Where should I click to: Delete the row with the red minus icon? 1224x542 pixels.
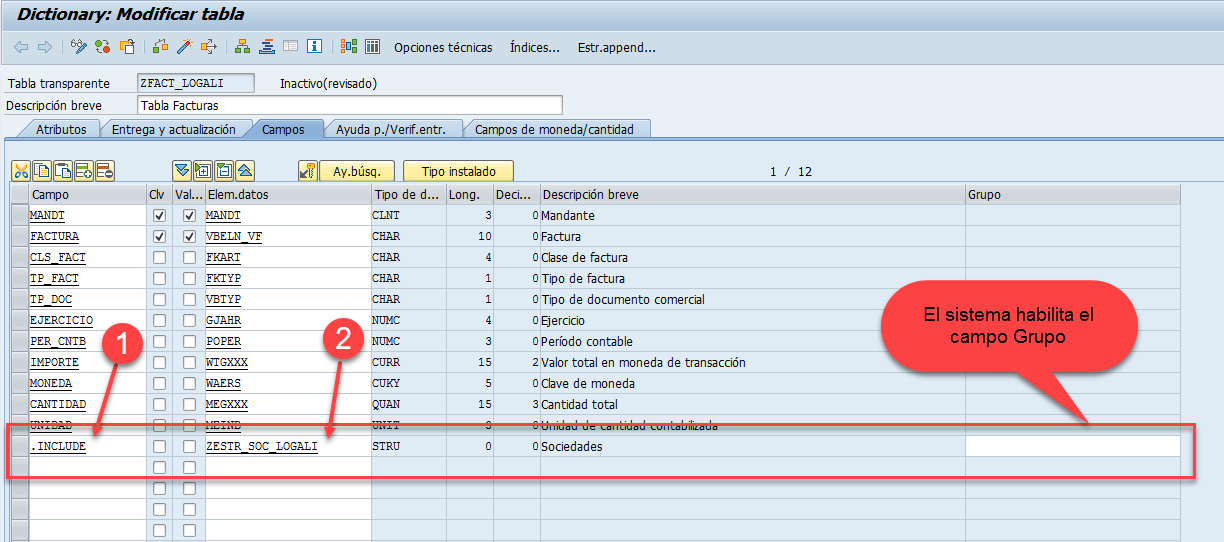[x=105, y=171]
